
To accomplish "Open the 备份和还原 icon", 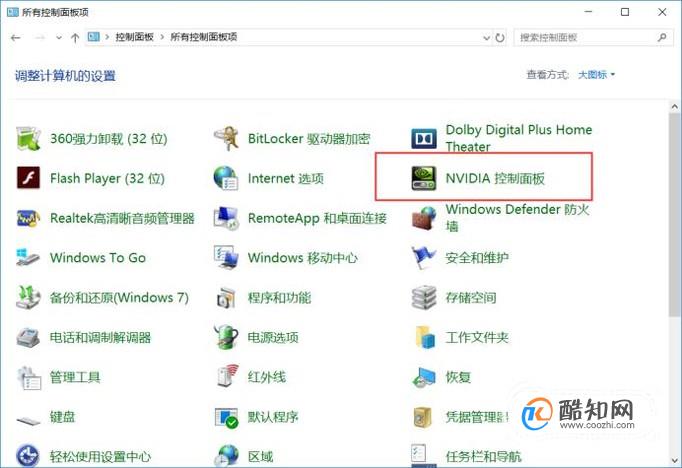I will [28, 298].
